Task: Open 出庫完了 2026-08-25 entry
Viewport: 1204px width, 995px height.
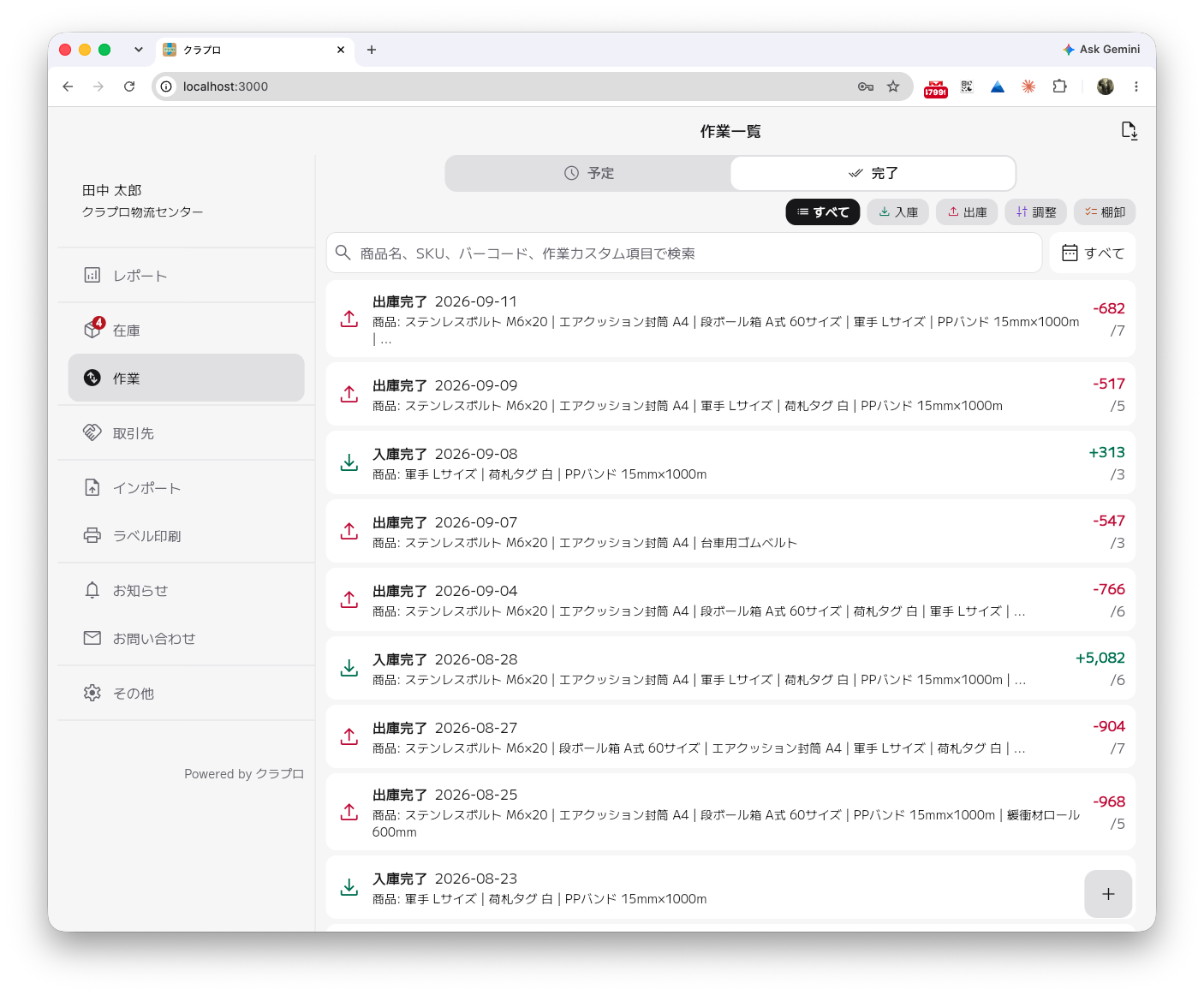Action: 730,812
